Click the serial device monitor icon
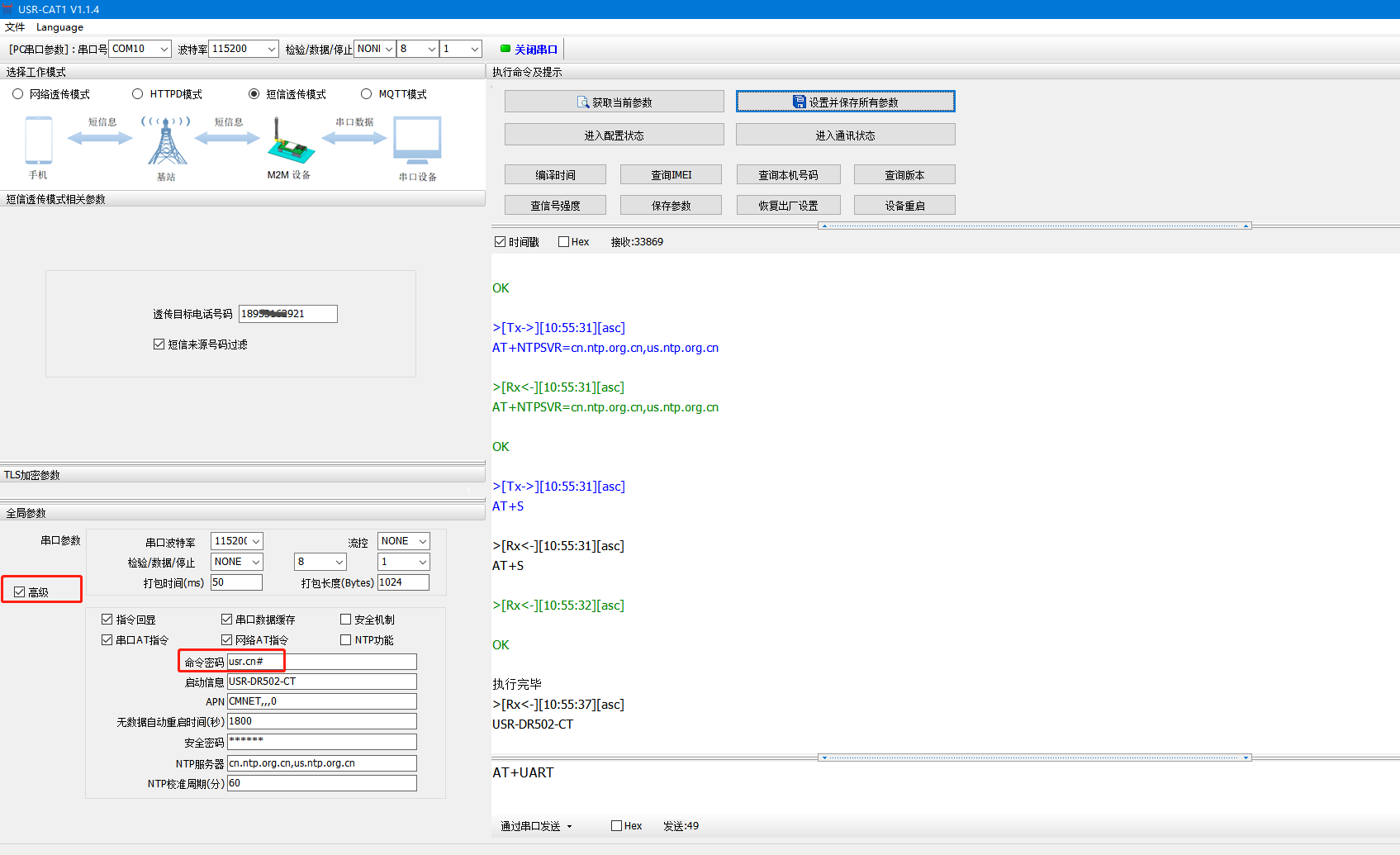 coord(417,140)
